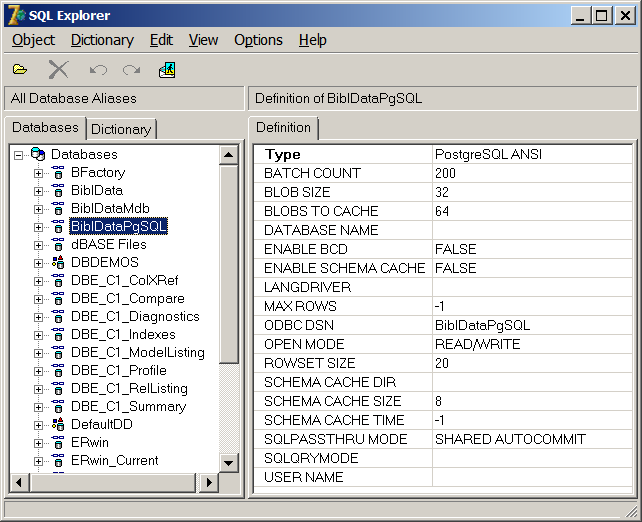This screenshot has width=642, height=522.
Task: Click the DBE_C1_Summary database icon
Action: (58, 407)
